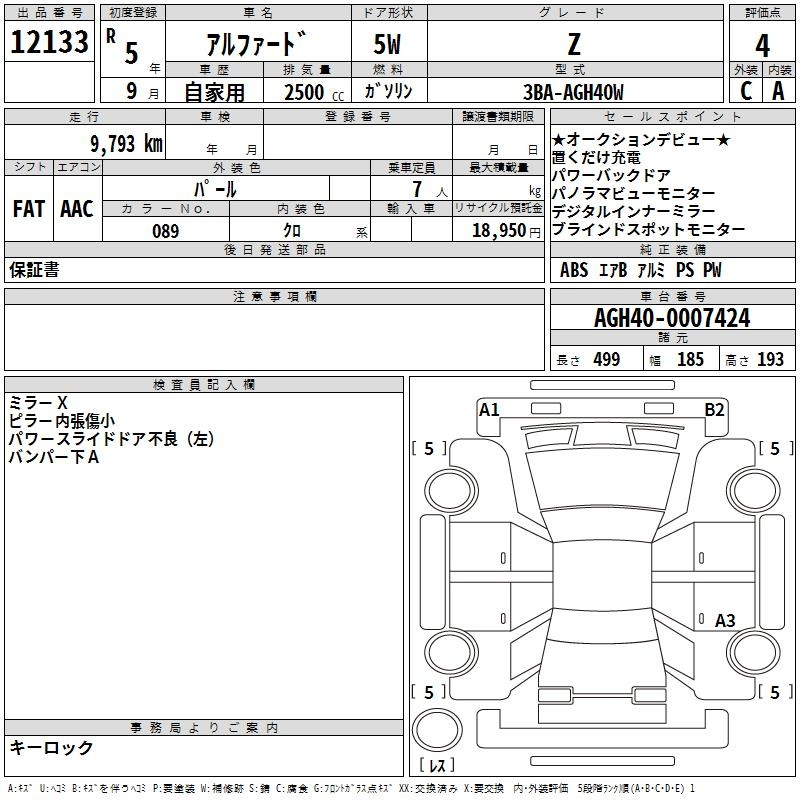Screen dimensions: 800x800
Task: Click PS in the genuine equipment row
Action: (685, 270)
